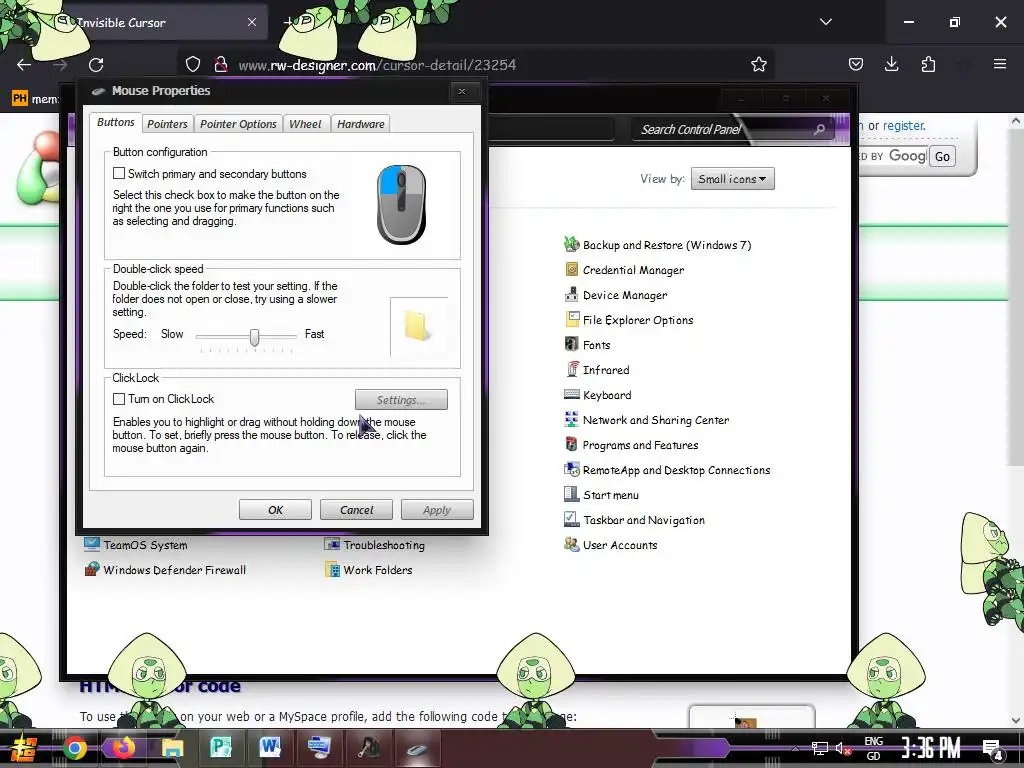Click Cancel in Mouse Properties

[356, 509]
